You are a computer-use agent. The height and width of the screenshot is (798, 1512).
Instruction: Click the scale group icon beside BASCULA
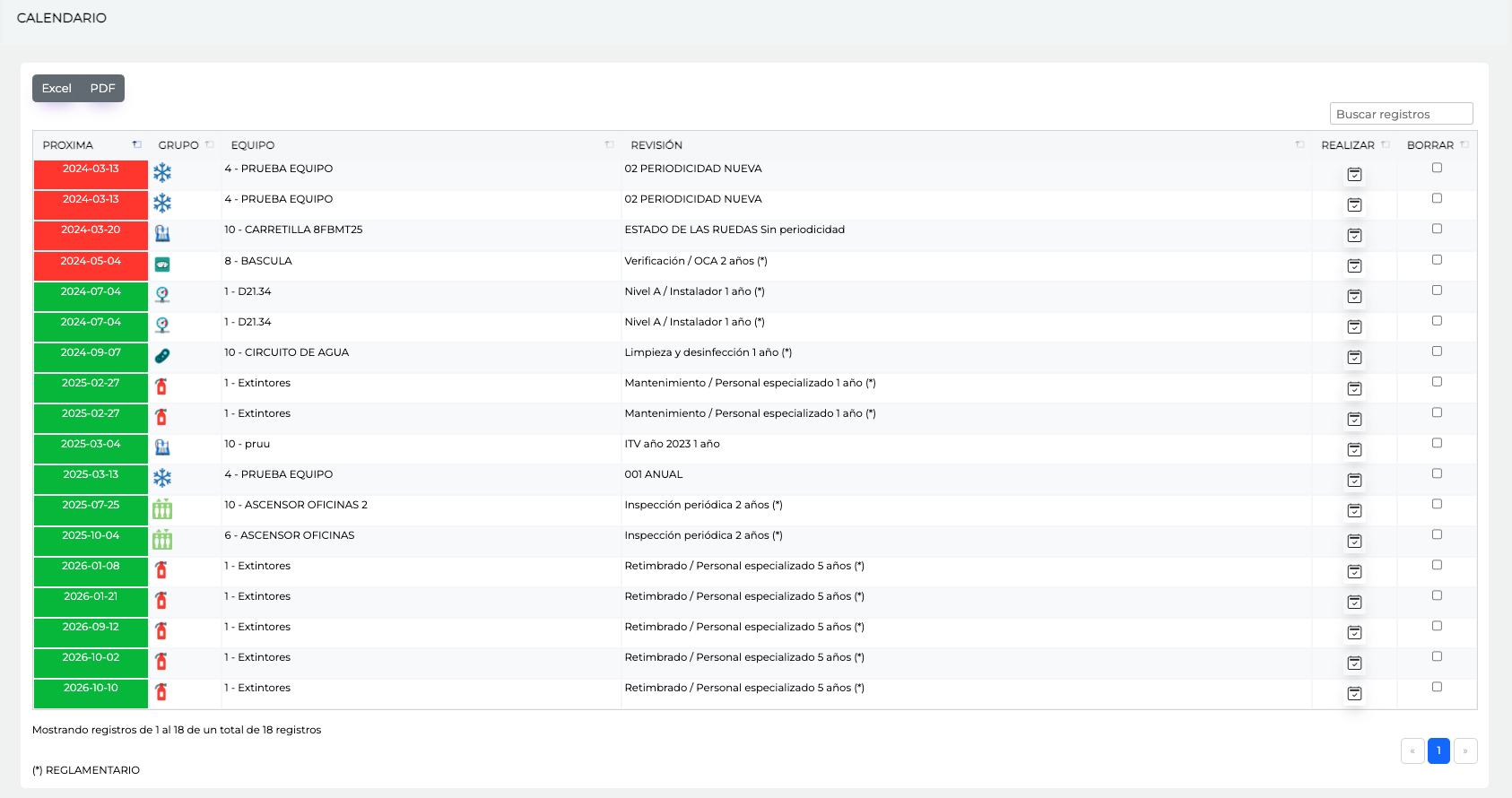pos(162,265)
